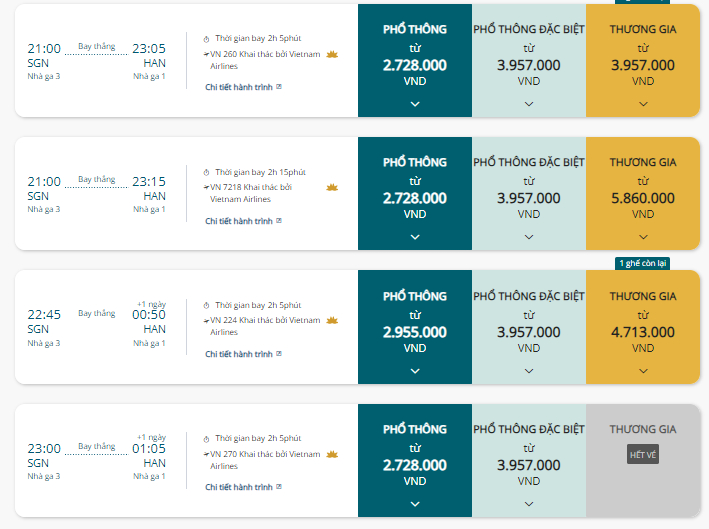The image size is (709, 529).
Task: Click the '1 ghế còn lại' badge
Action: pos(642,263)
